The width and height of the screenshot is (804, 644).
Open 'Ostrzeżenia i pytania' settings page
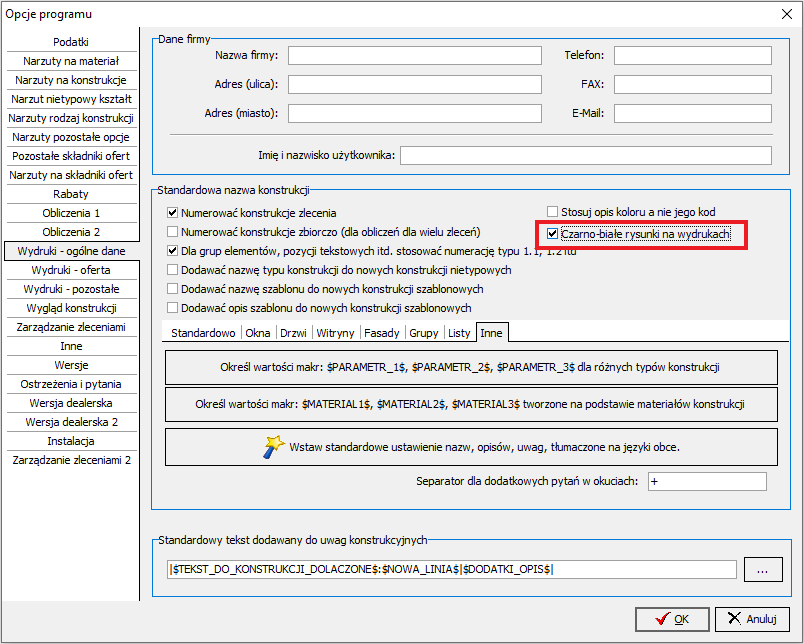[71, 384]
